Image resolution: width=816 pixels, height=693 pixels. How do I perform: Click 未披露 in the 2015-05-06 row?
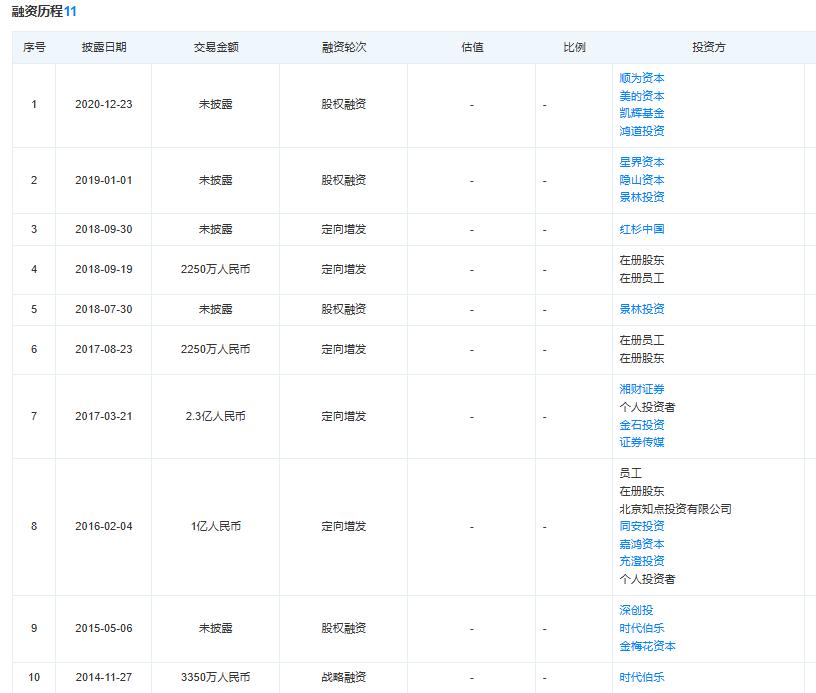tap(215, 628)
